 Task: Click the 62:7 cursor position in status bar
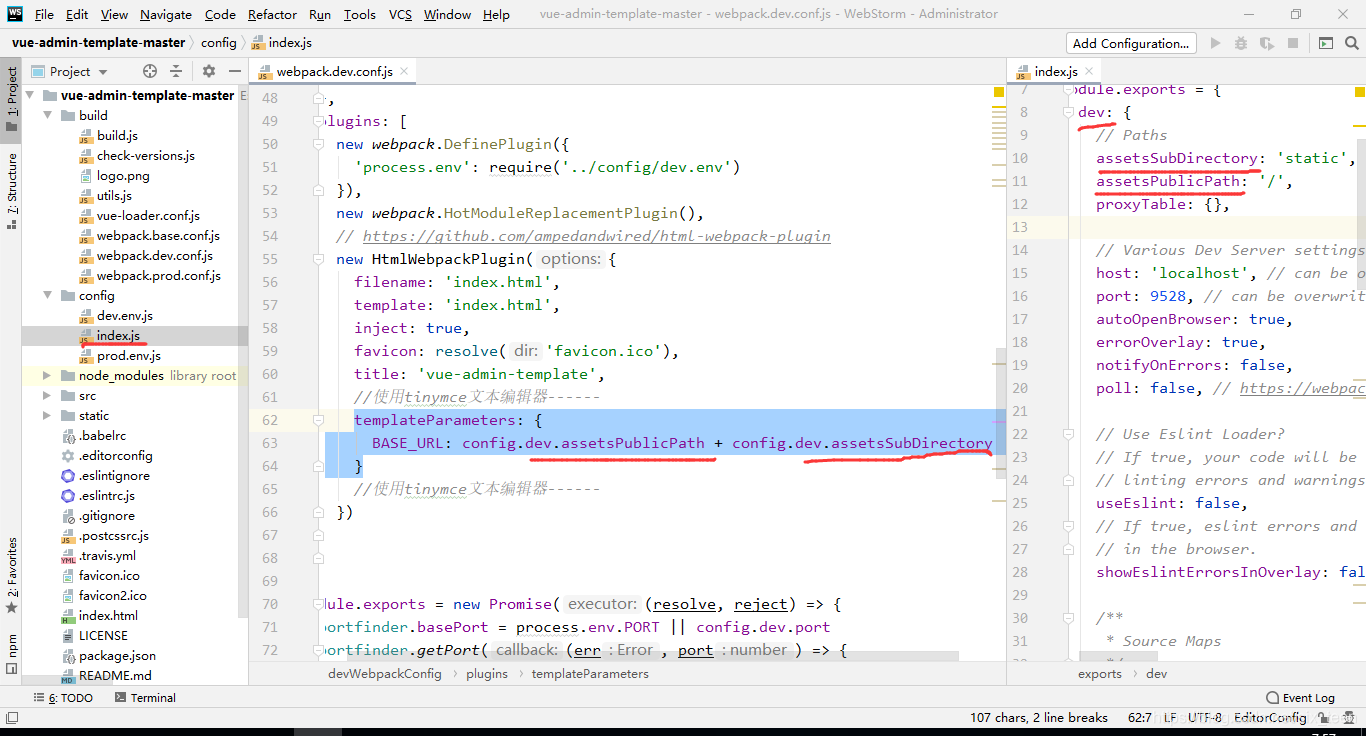(1139, 718)
